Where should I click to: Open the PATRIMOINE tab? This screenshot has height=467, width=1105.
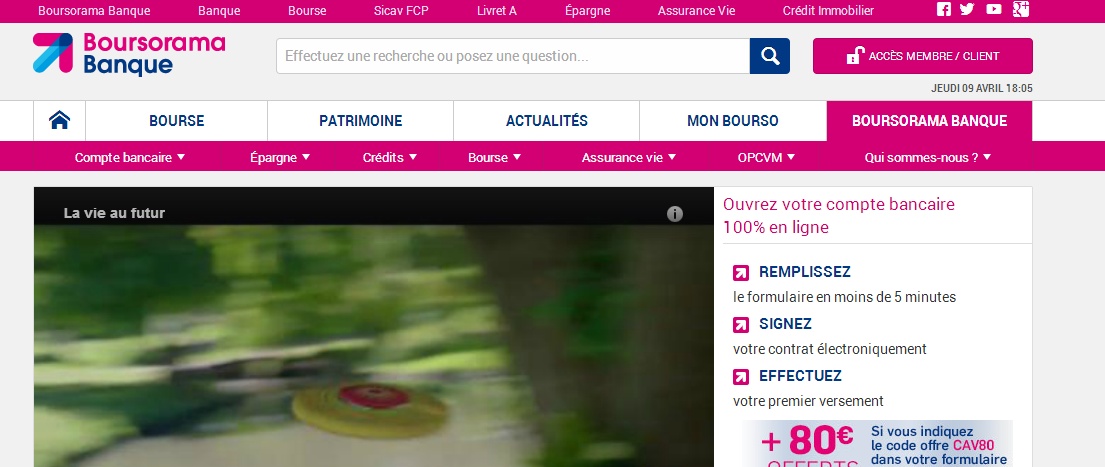(360, 120)
